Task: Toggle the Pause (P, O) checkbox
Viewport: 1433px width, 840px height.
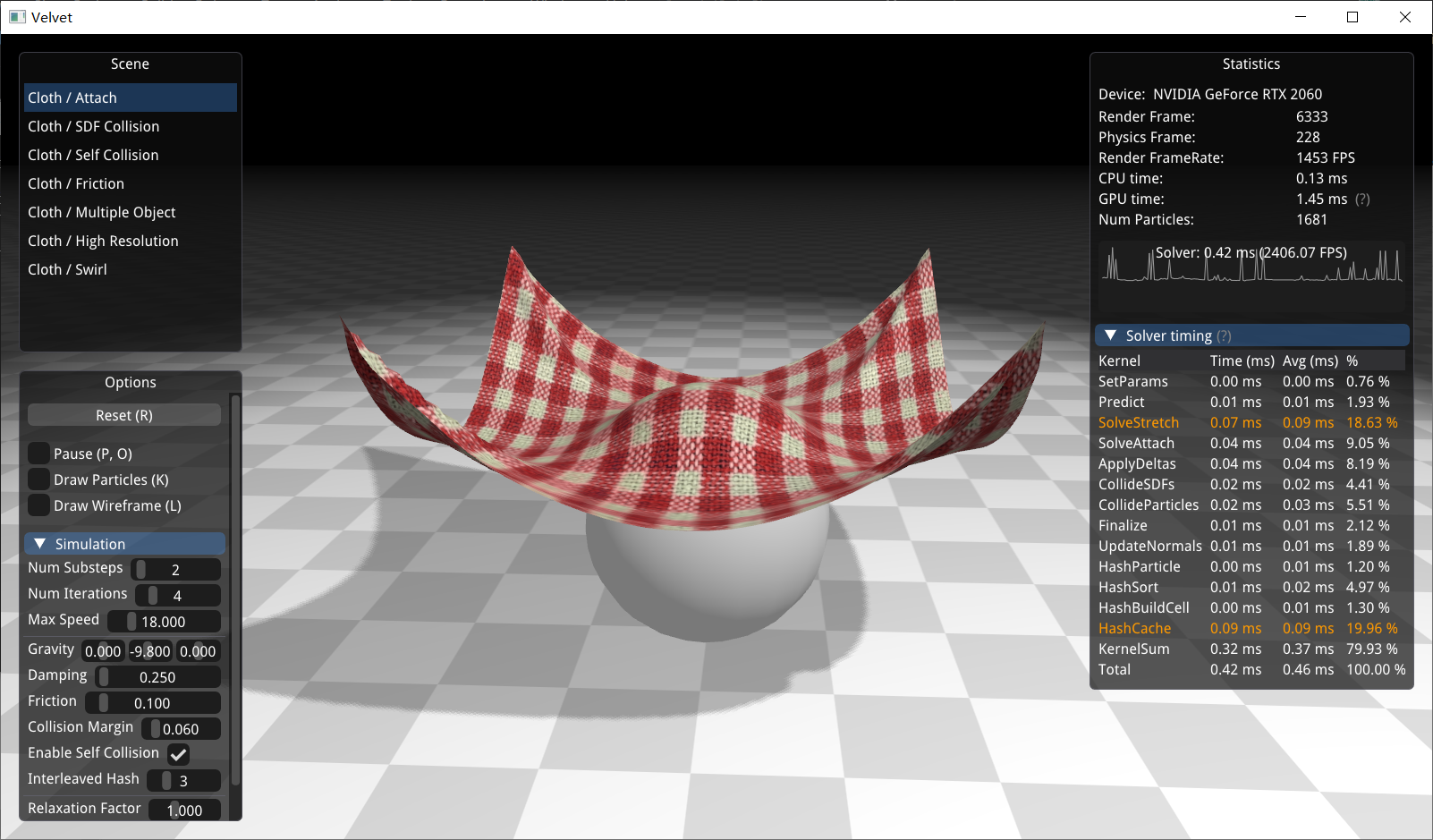Action: pos(38,454)
